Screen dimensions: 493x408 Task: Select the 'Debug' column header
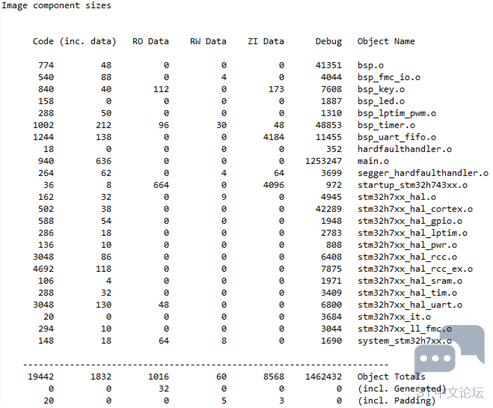(329, 41)
